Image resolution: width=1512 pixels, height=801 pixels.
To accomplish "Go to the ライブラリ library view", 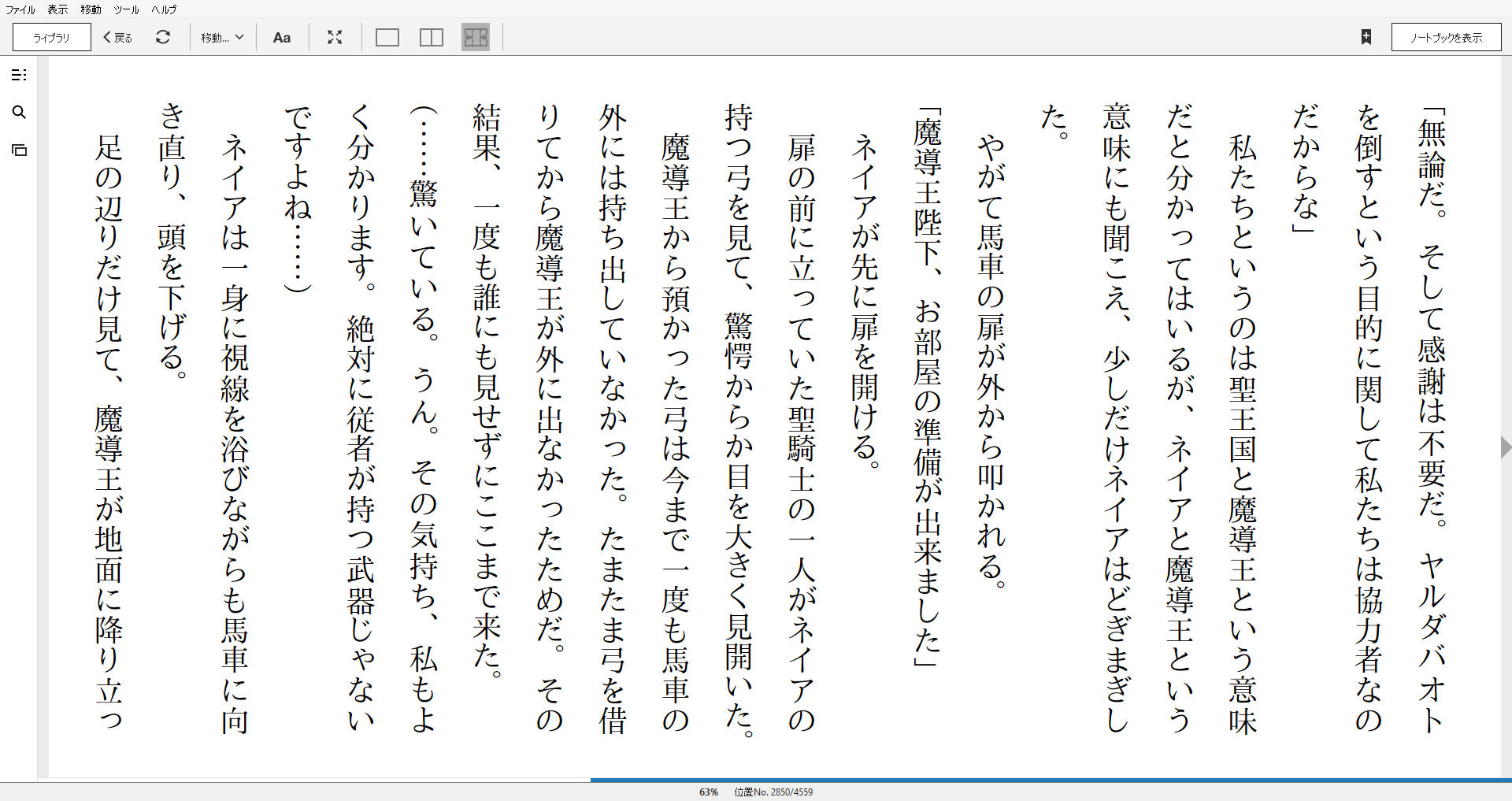I will 52,37.
